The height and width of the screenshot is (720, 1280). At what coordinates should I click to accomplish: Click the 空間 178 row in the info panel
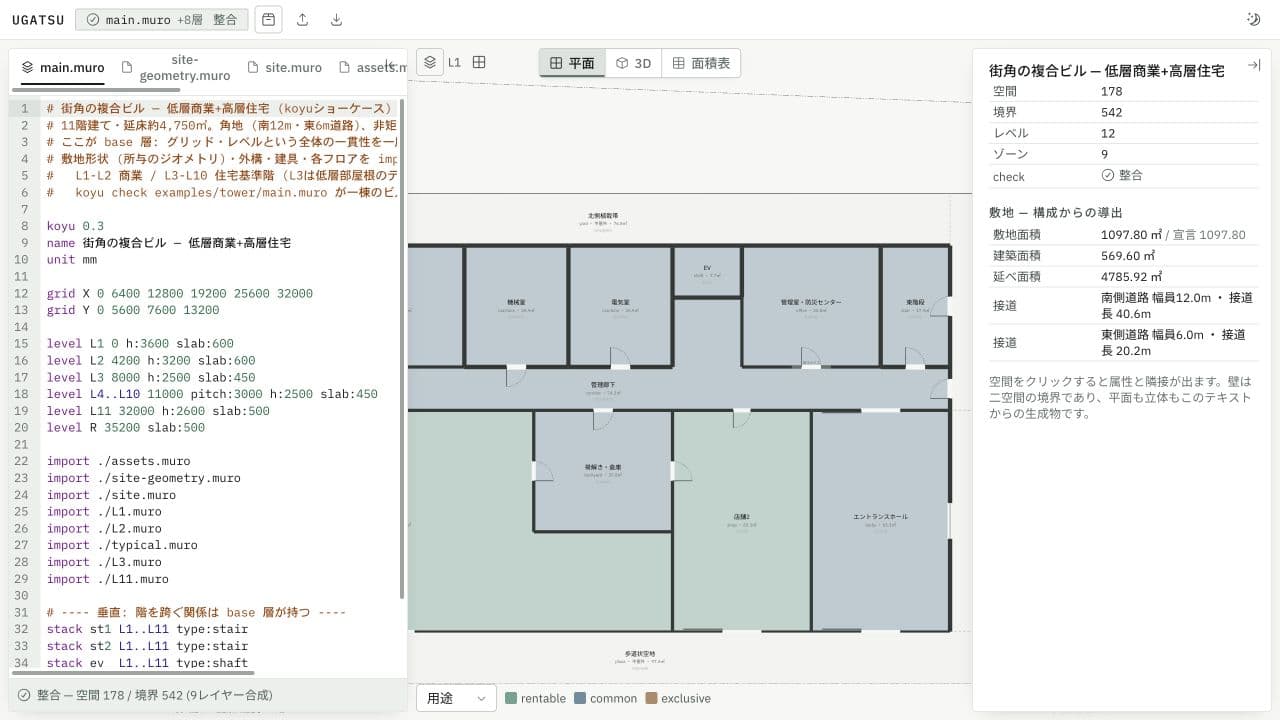(1125, 91)
